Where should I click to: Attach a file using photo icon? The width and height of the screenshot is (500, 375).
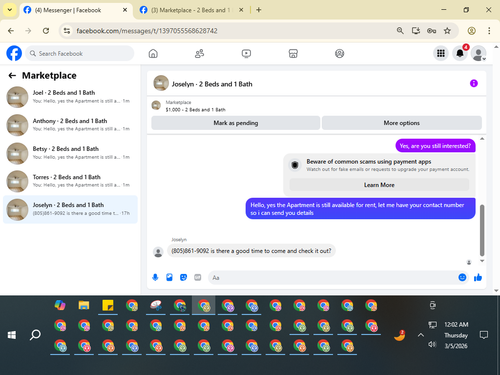coord(169,277)
